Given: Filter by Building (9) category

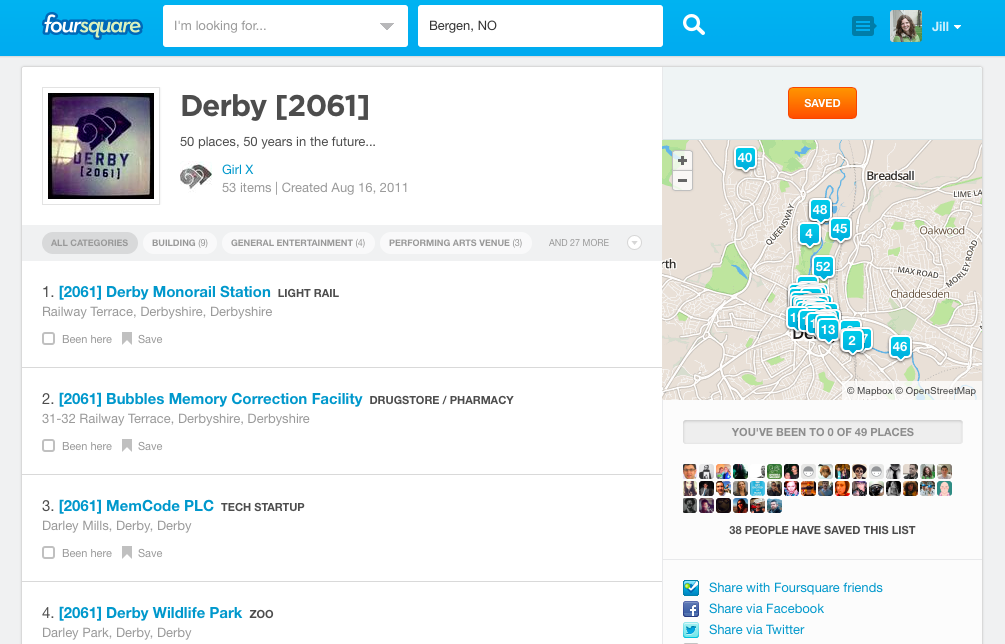Looking at the screenshot, I should (179, 243).
